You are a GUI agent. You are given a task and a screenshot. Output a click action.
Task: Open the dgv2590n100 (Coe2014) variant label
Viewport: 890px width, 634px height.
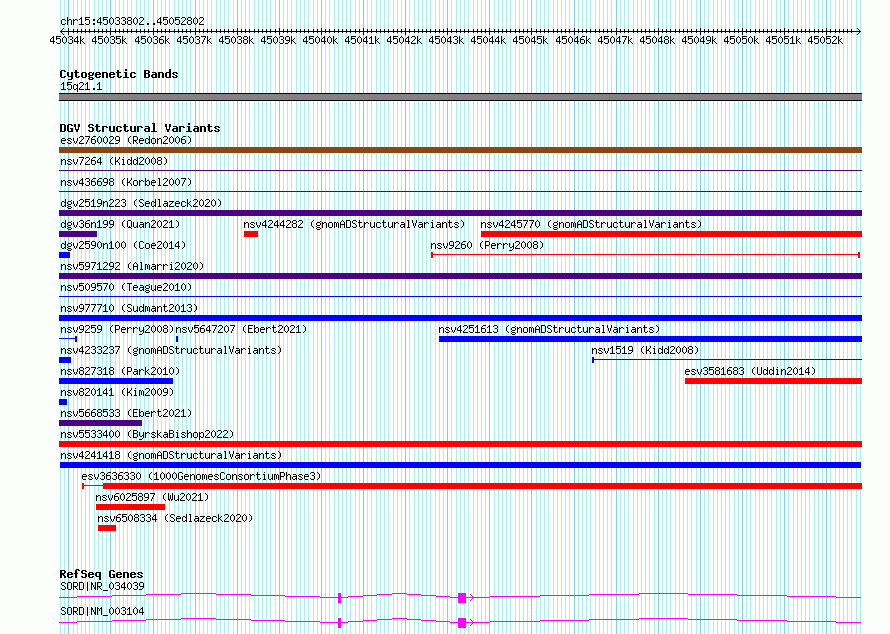[x=123, y=245]
